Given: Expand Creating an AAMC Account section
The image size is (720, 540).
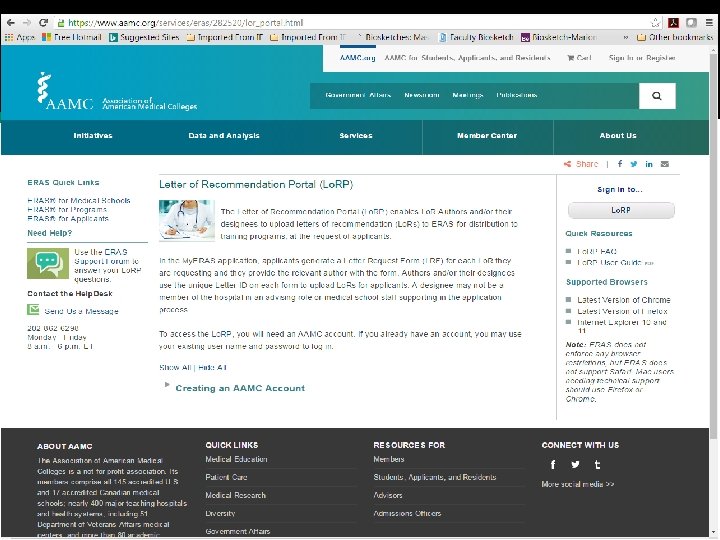Looking at the screenshot, I should point(240,388).
